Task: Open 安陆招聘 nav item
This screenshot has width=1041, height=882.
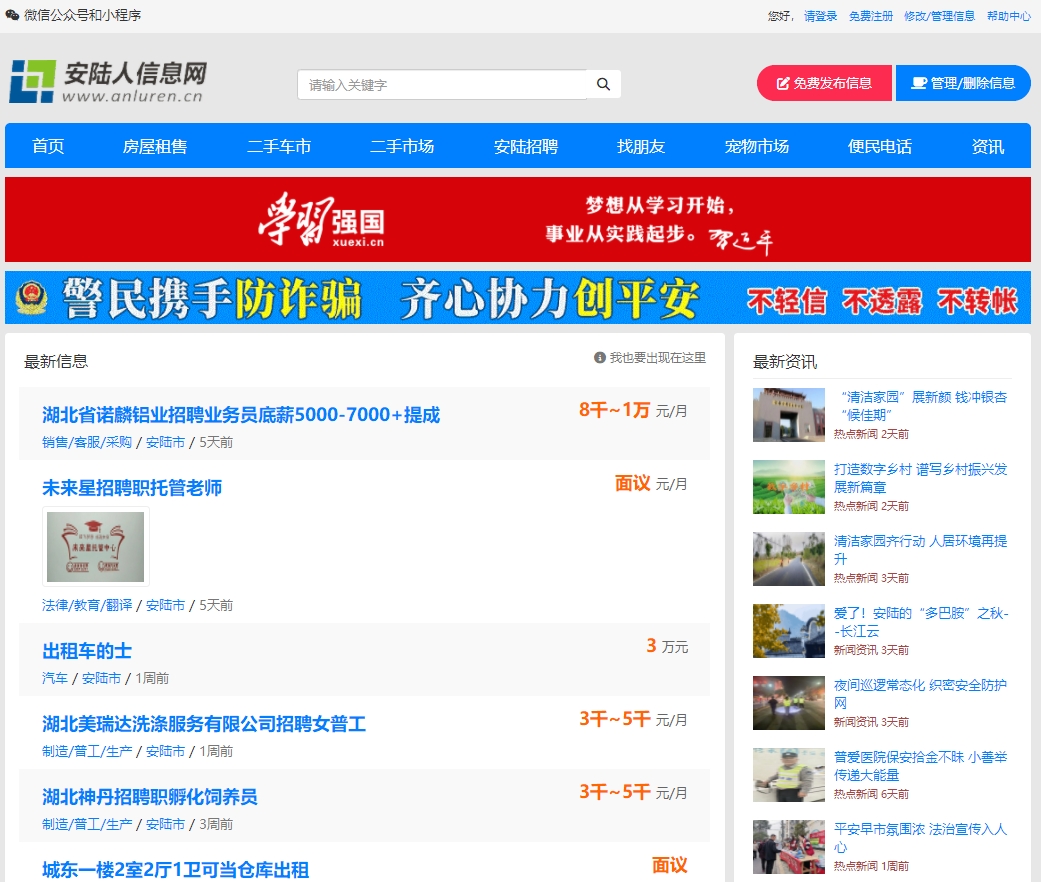Action: pos(526,146)
